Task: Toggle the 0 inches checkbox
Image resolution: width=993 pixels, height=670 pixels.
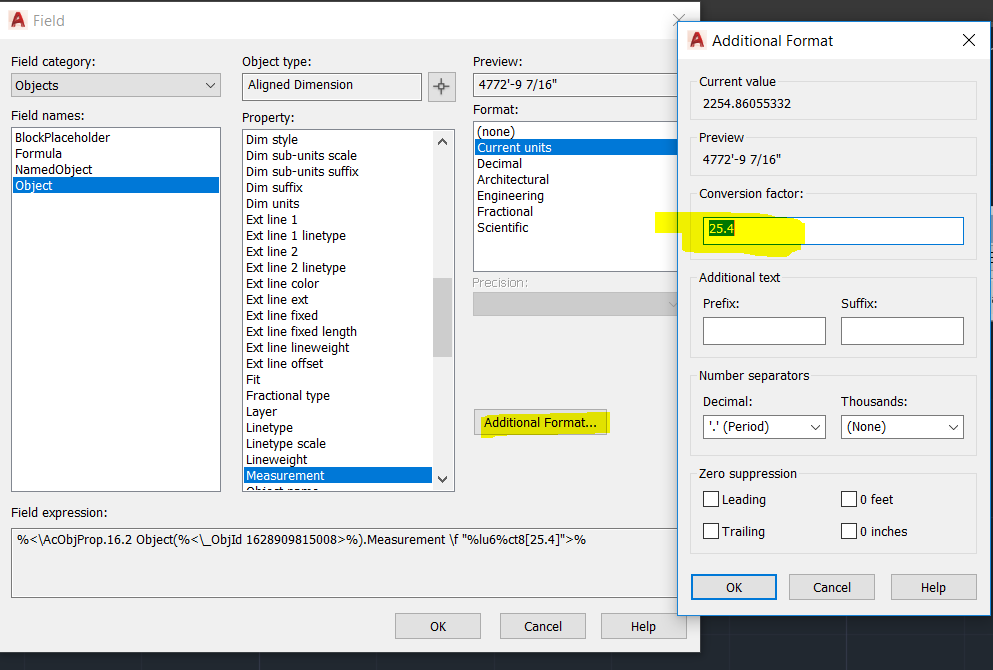Action: click(849, 531)
